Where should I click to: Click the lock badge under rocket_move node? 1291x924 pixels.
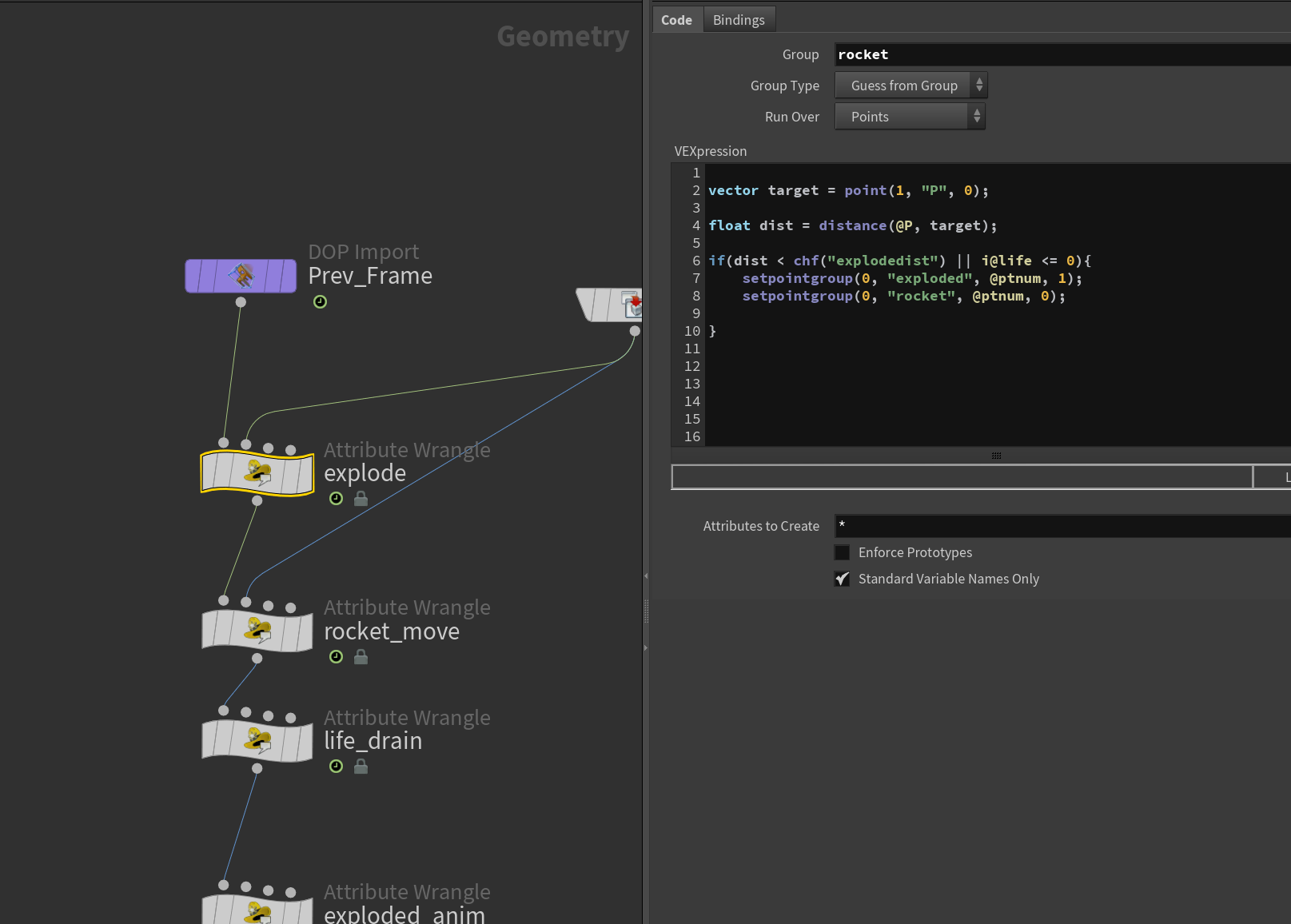pos(361,657)
